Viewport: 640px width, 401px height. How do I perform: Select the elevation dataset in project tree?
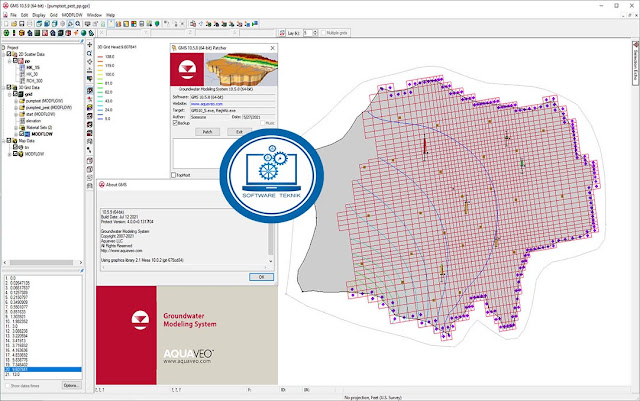pos(33,121)
